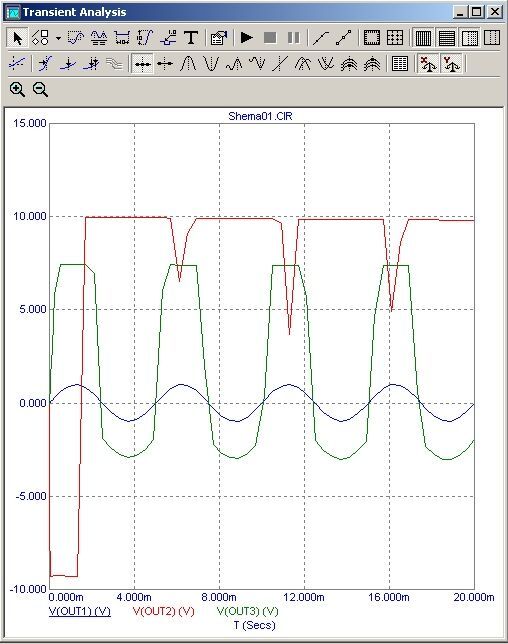Select the V(OUT3) (V) curve label
Image resolution: width=508 pixels, height=644 pixels.
click(247, 611)
